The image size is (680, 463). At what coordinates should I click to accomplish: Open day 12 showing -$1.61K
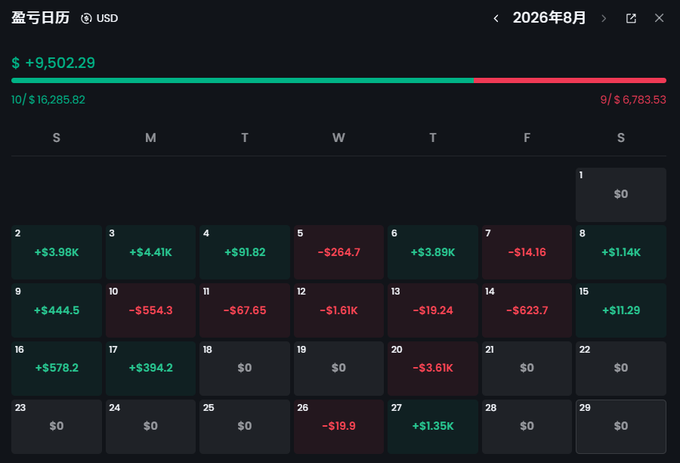coord(339,310)
